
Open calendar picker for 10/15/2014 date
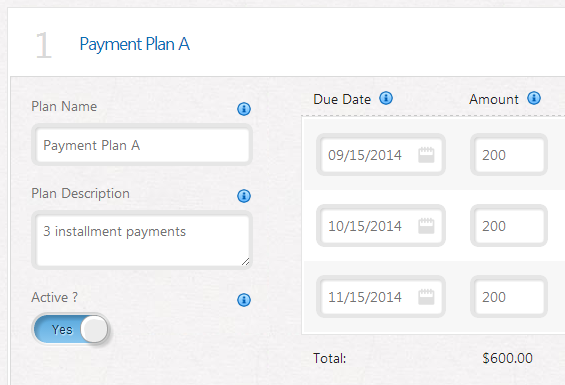(426, 226)
